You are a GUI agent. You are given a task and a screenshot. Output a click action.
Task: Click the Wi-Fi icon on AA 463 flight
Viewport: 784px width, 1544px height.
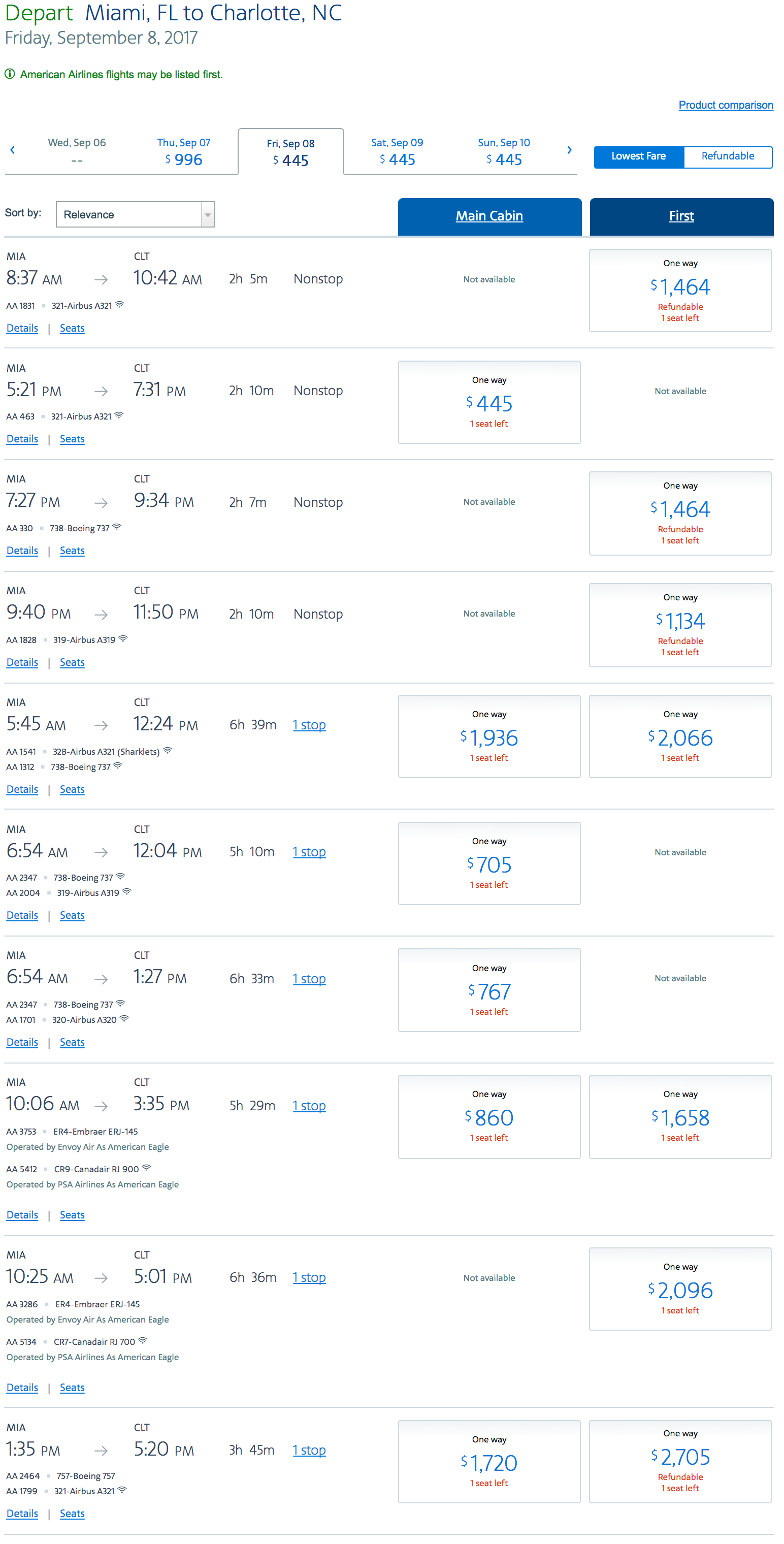119,415
